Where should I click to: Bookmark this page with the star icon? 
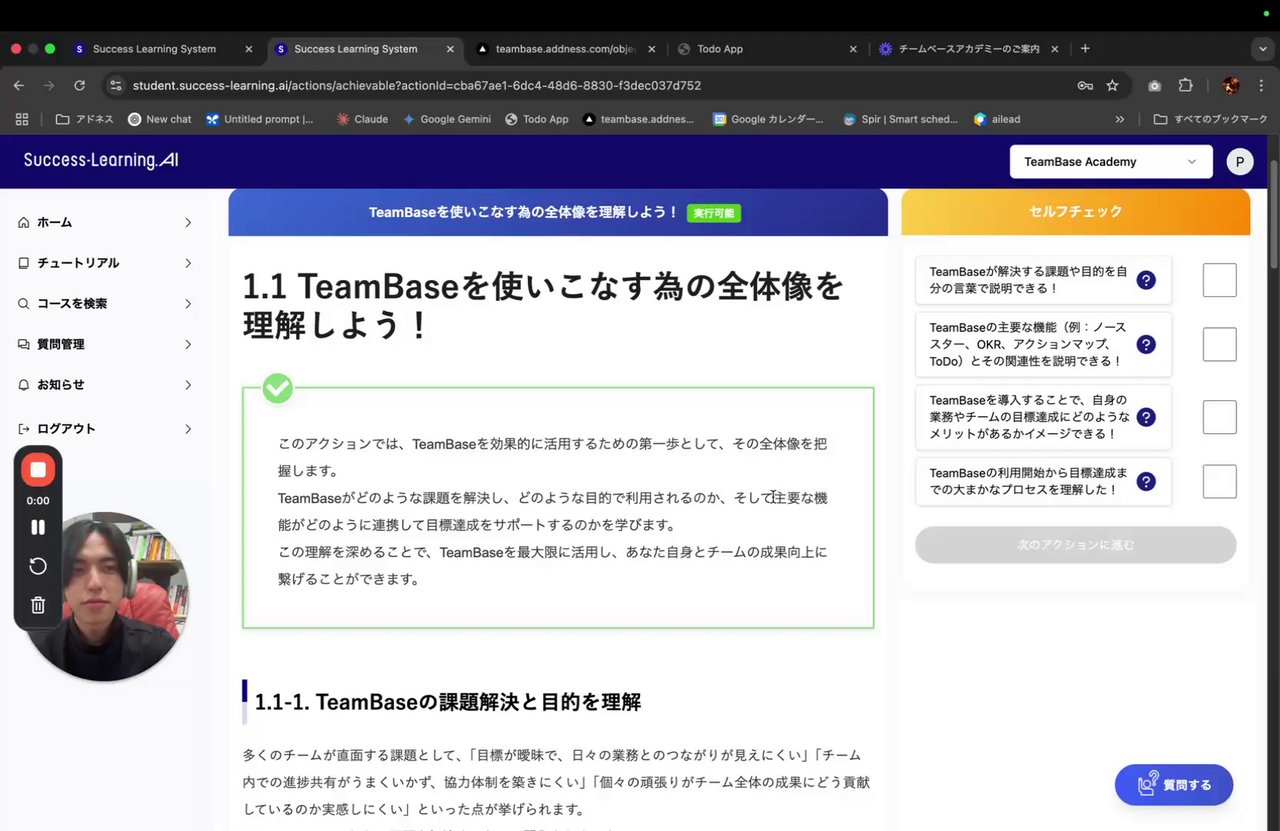(x=1112, y=86)
